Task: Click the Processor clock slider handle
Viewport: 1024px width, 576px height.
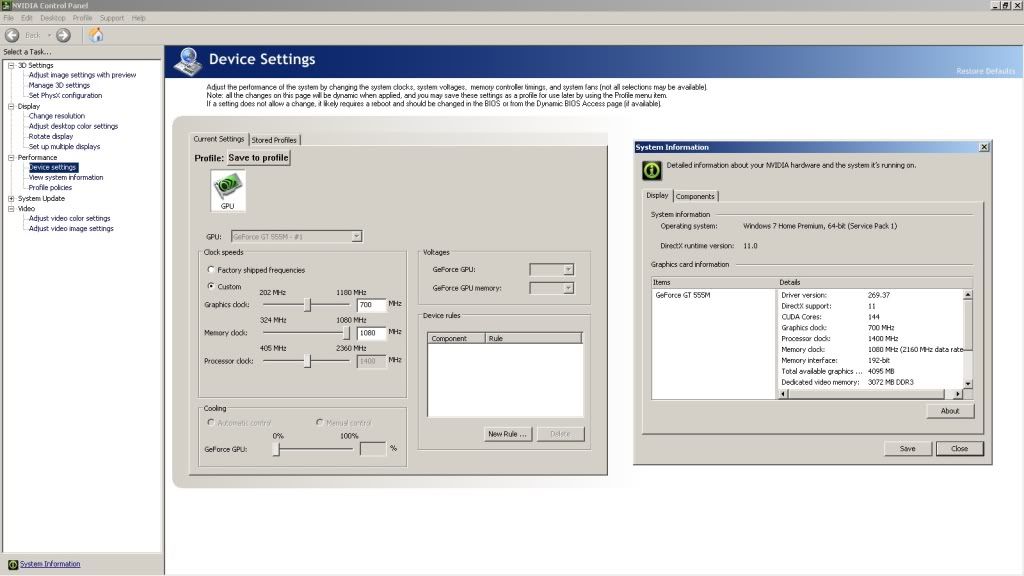Action: point(308,361)
